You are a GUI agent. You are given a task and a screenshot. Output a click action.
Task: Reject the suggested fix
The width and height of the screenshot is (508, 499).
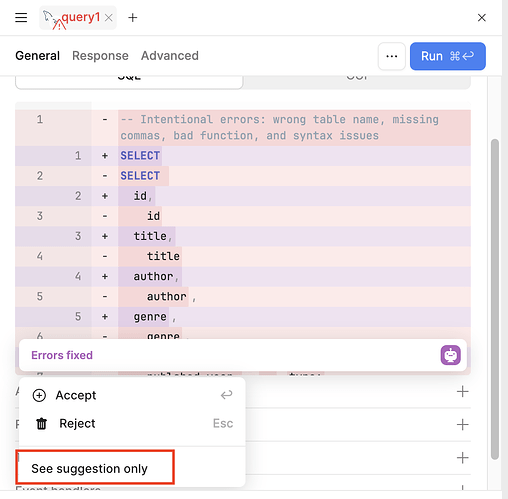click(x=132, y=424)
